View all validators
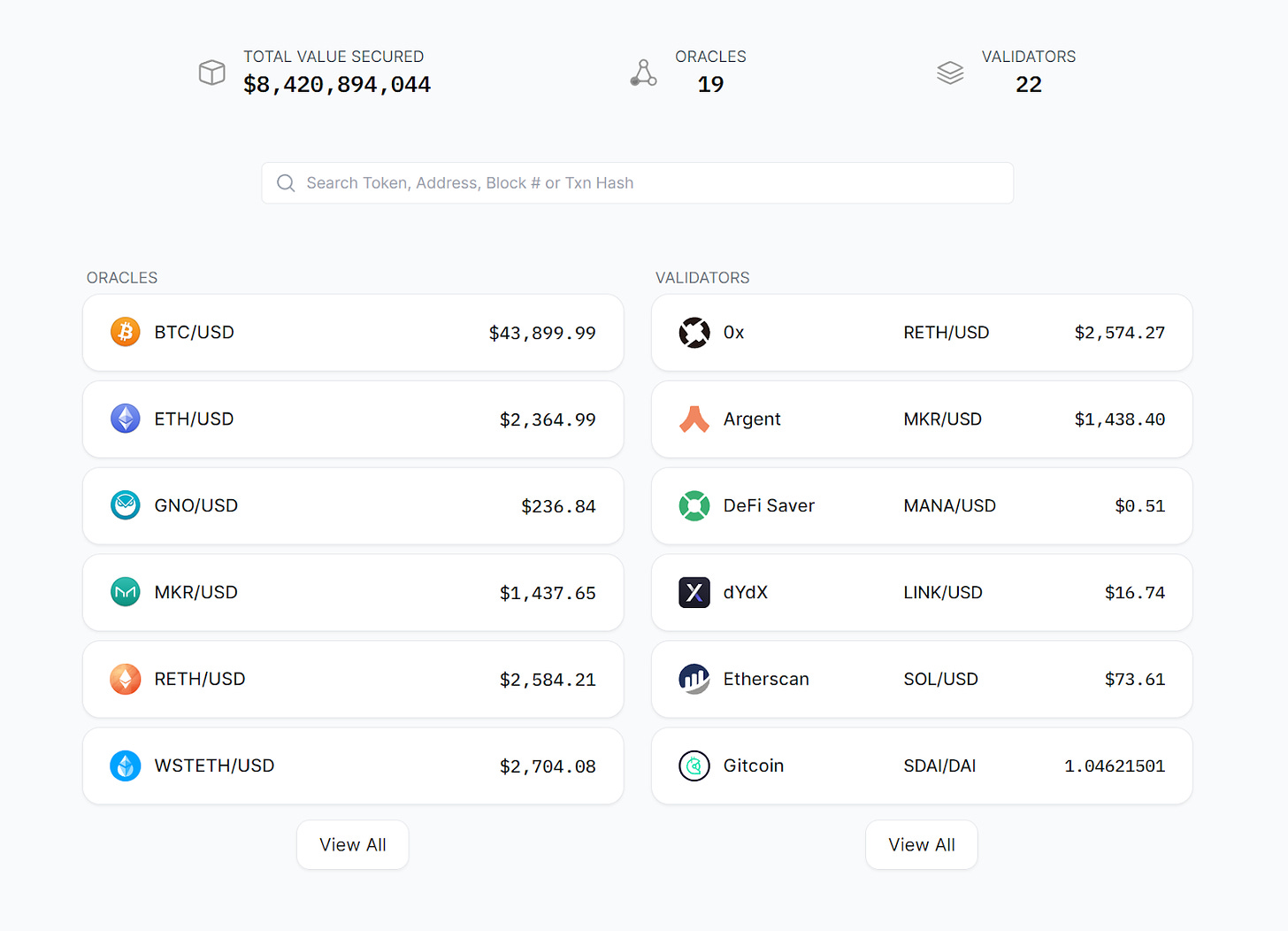The height and width of the screenshot is (931, 1288). 921,844
